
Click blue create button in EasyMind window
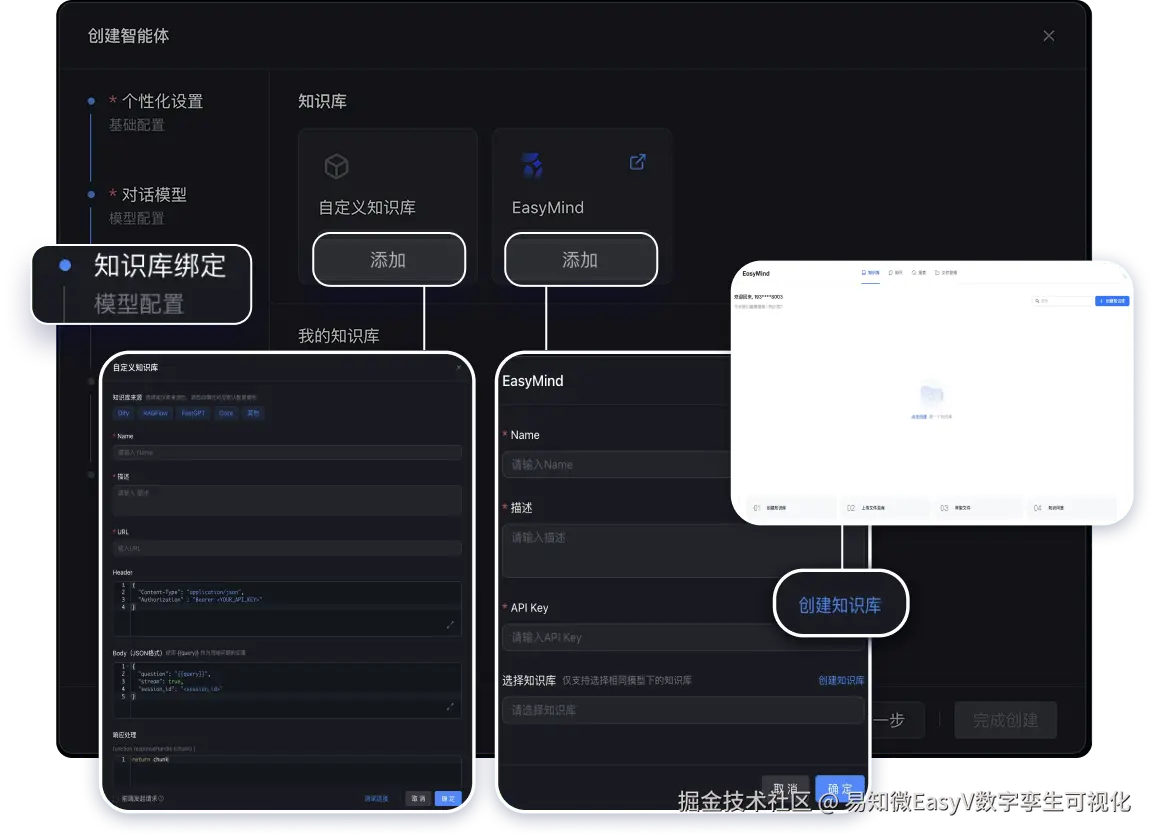point(1112,301)
